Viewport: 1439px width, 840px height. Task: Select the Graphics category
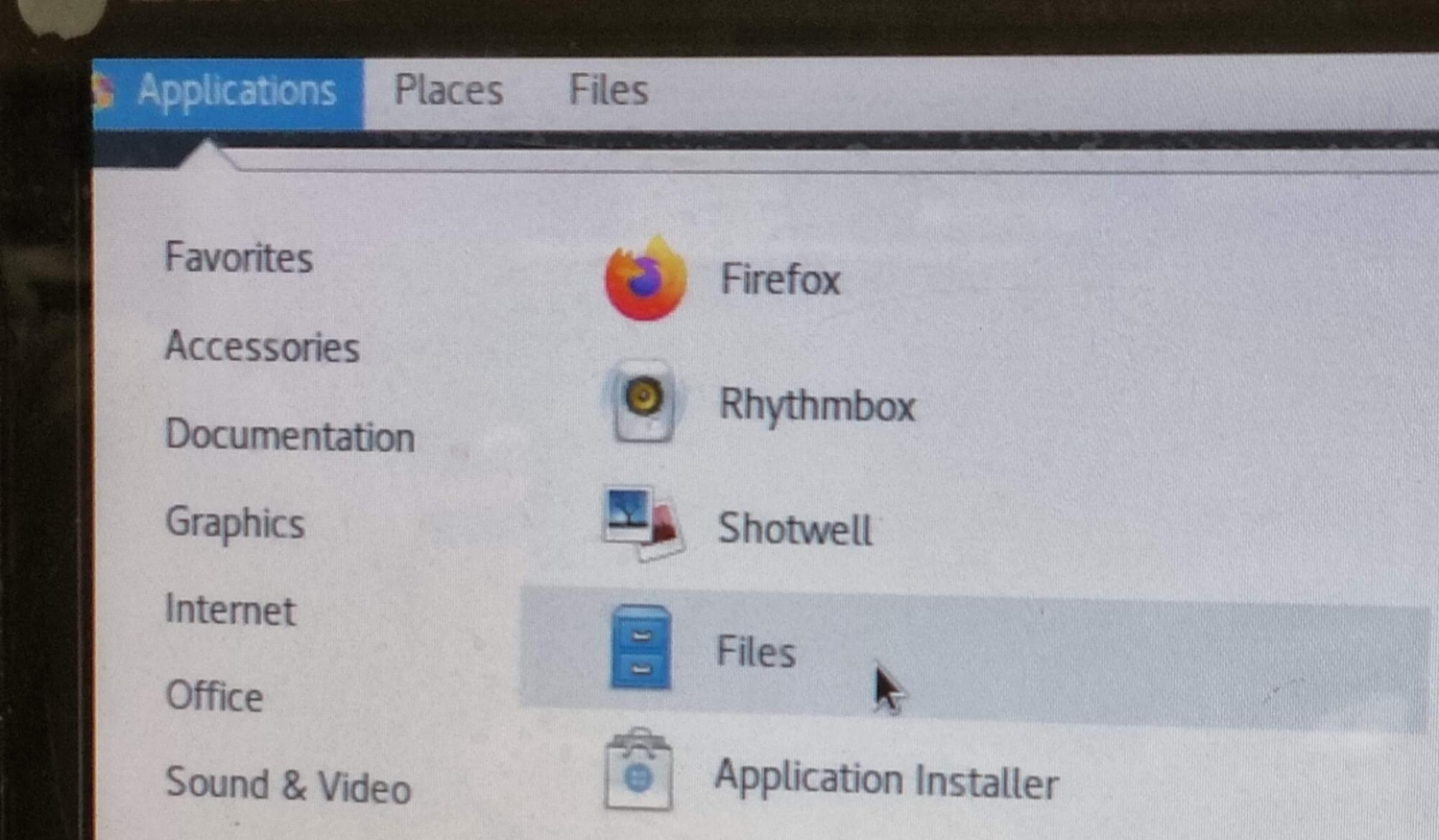[235, 524]
